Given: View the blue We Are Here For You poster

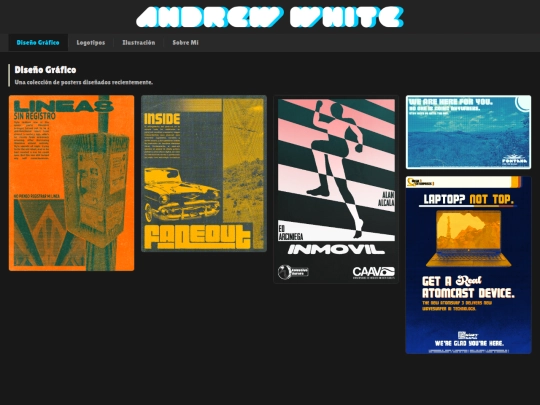Looking at the screenshot, I should pyautogui.click(x=468, y=132).
